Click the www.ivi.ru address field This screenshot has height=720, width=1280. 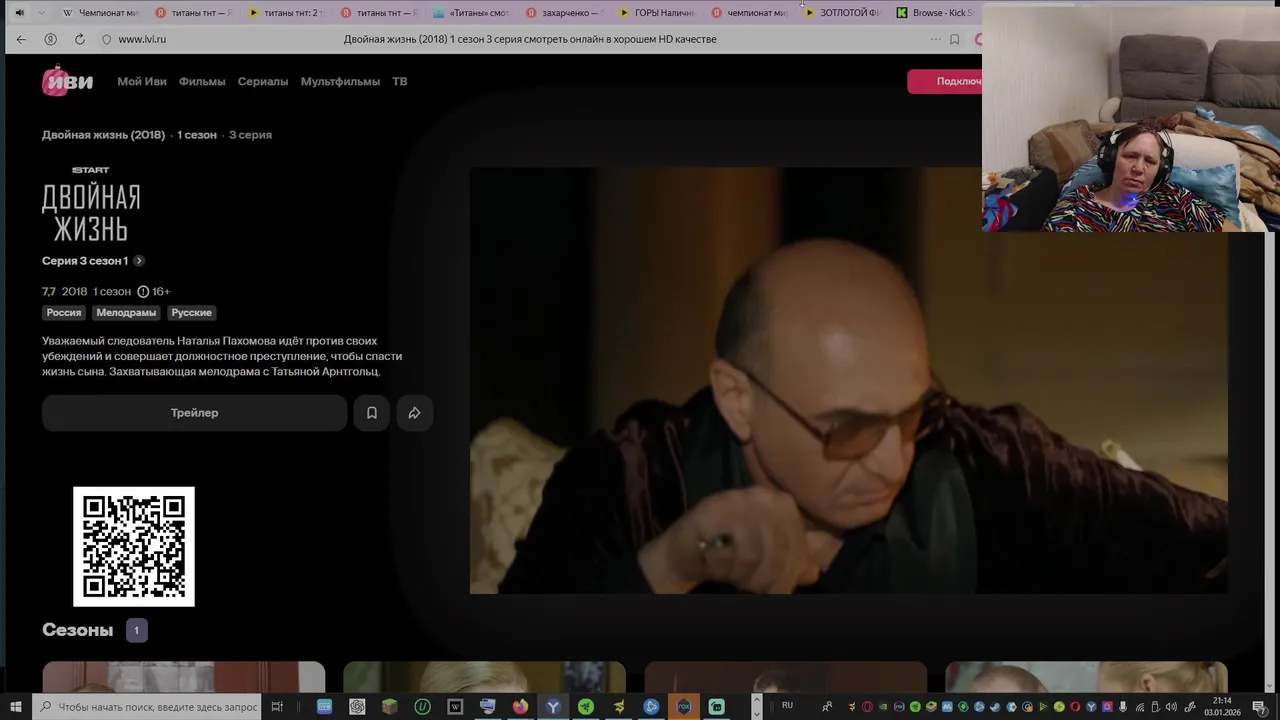coord(142,39)
